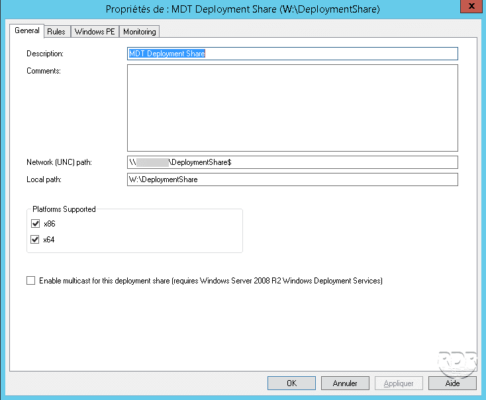Click the Network (UNC) path label
The height and width of the screenshot is (400, 486).
pyautogui.click(x=59, y=162)
